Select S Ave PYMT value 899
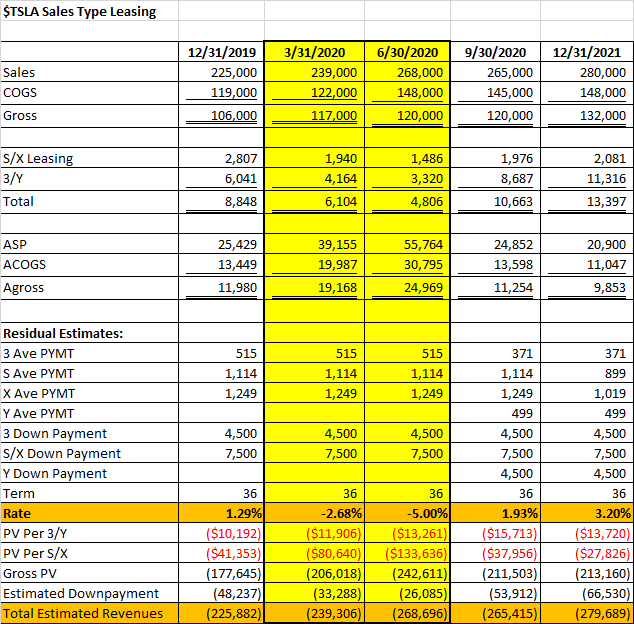This screenshot has width=634, height=624. point(615,374)
